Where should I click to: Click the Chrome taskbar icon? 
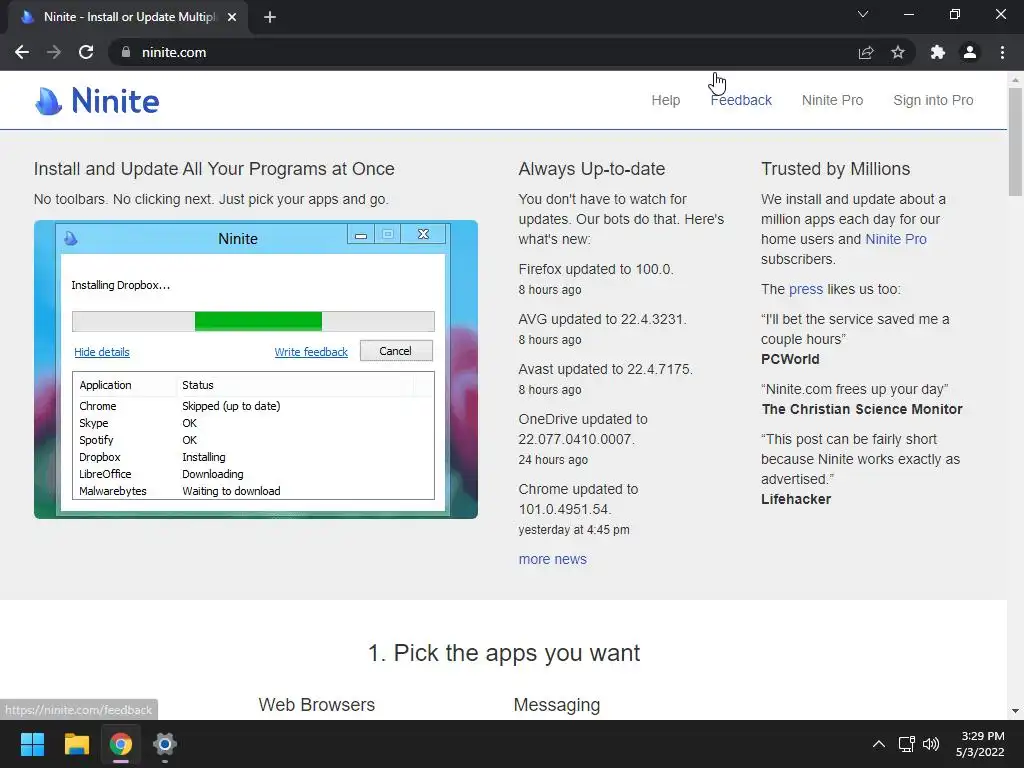(121, 744)
